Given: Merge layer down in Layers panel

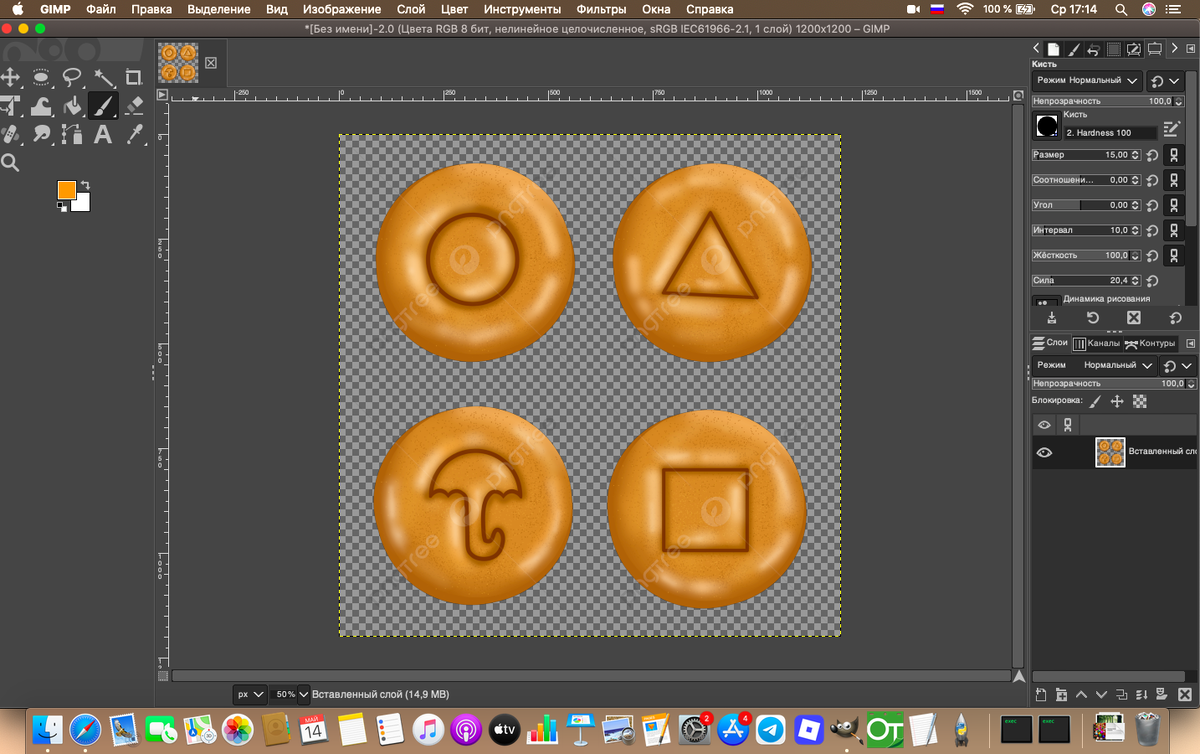Looking at the screenshot, I should (1142, 694).
